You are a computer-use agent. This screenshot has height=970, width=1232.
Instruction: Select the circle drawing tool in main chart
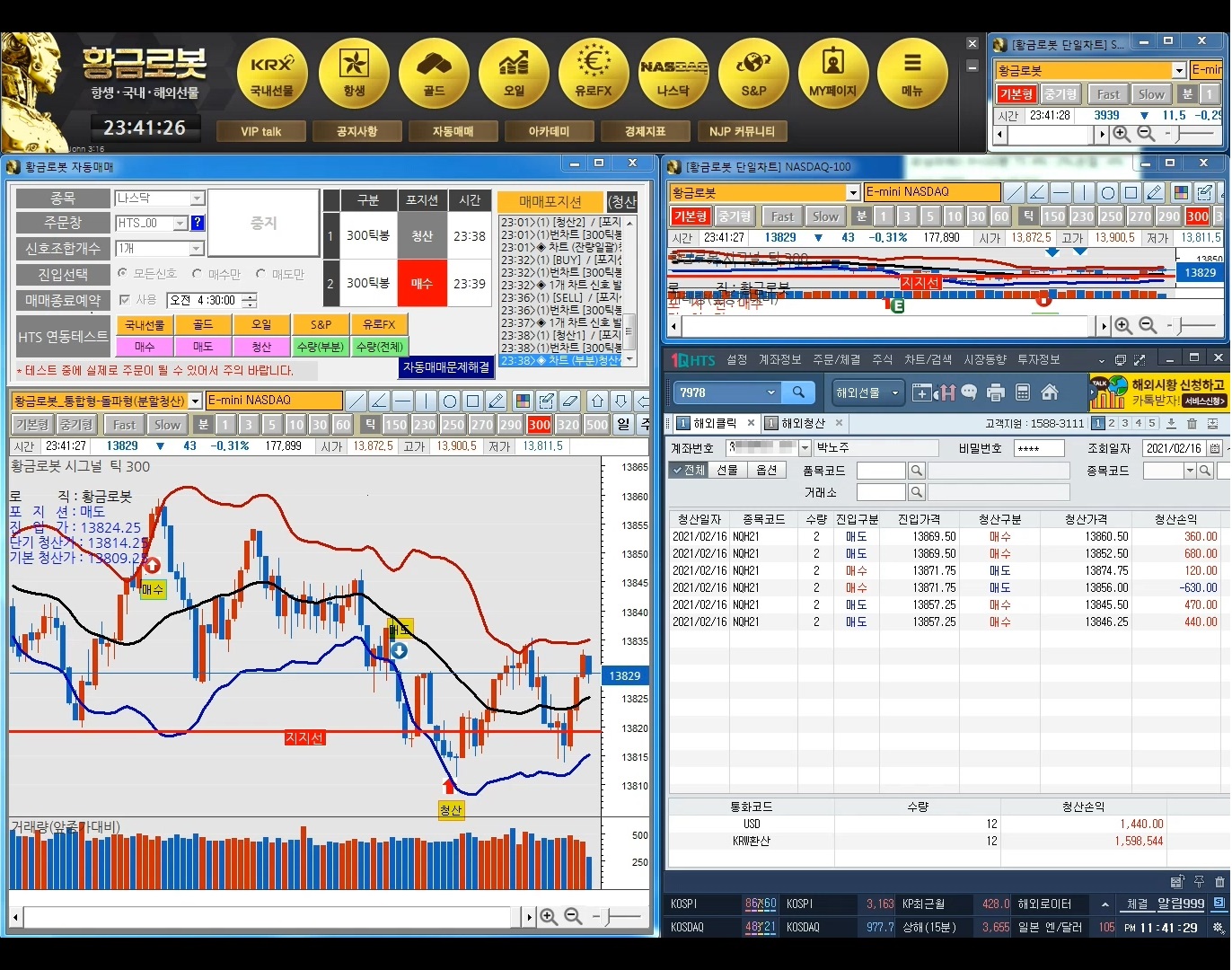(x=450, y=401)
